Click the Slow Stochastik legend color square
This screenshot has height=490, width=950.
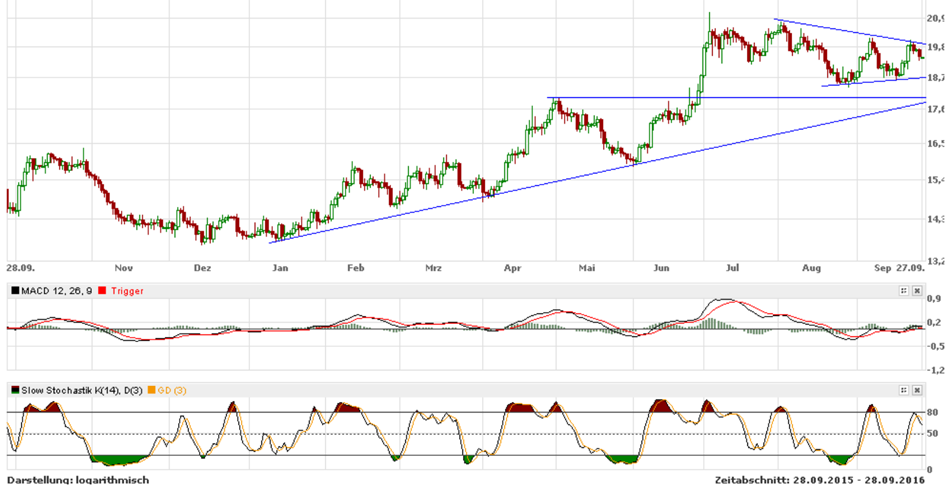pos(14,390)
